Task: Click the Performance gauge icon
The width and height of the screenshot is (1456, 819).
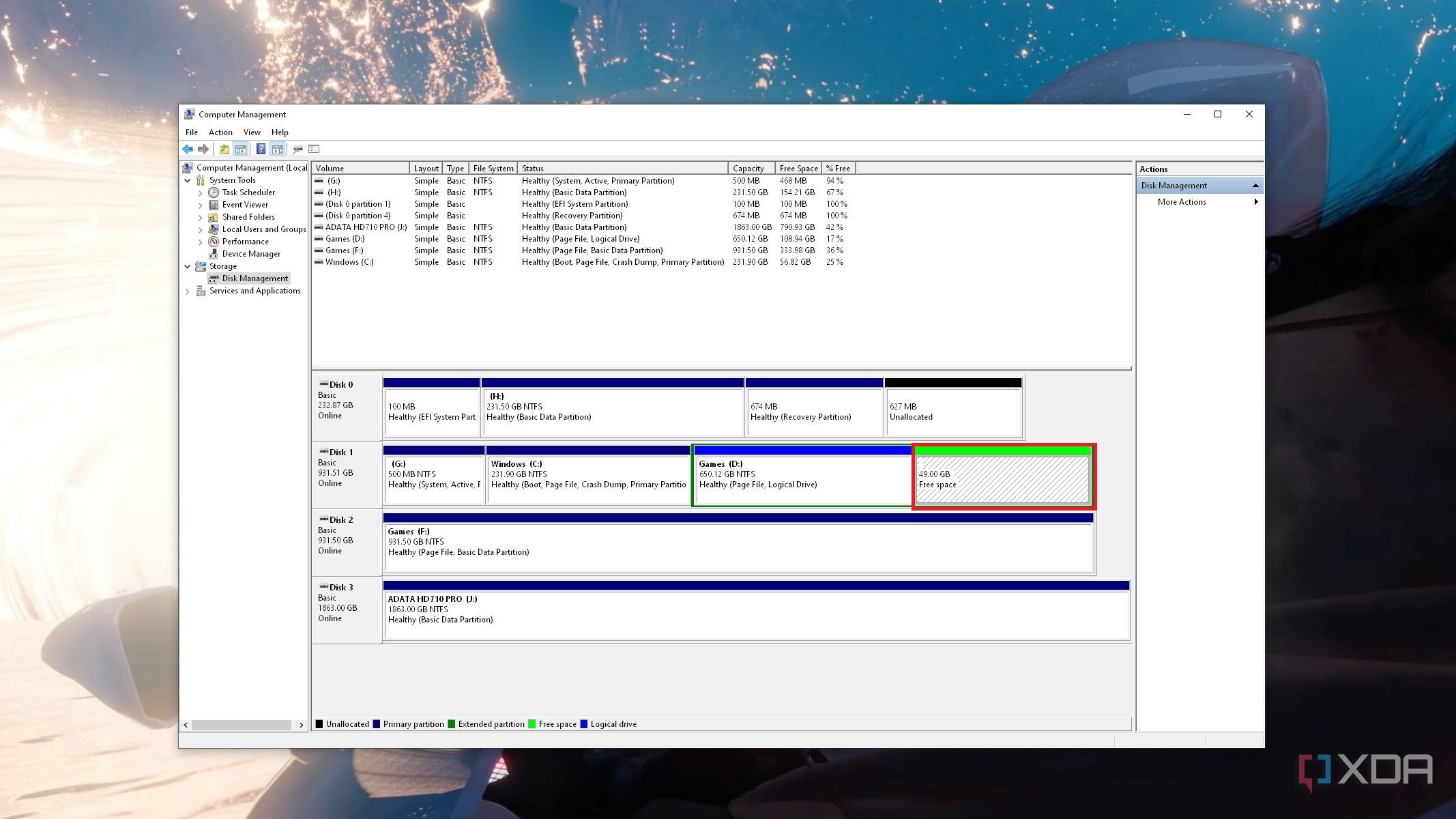Action: pyautogui.click(x=214, y=242)
